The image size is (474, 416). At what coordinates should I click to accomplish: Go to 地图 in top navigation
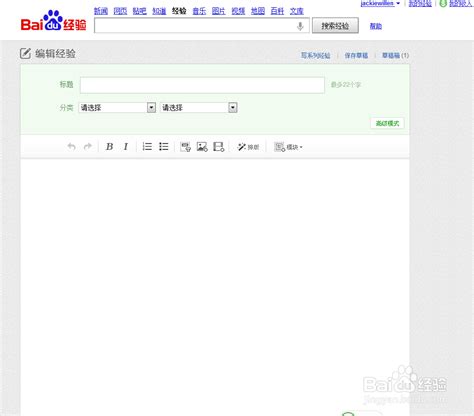[x=258, y=11]
